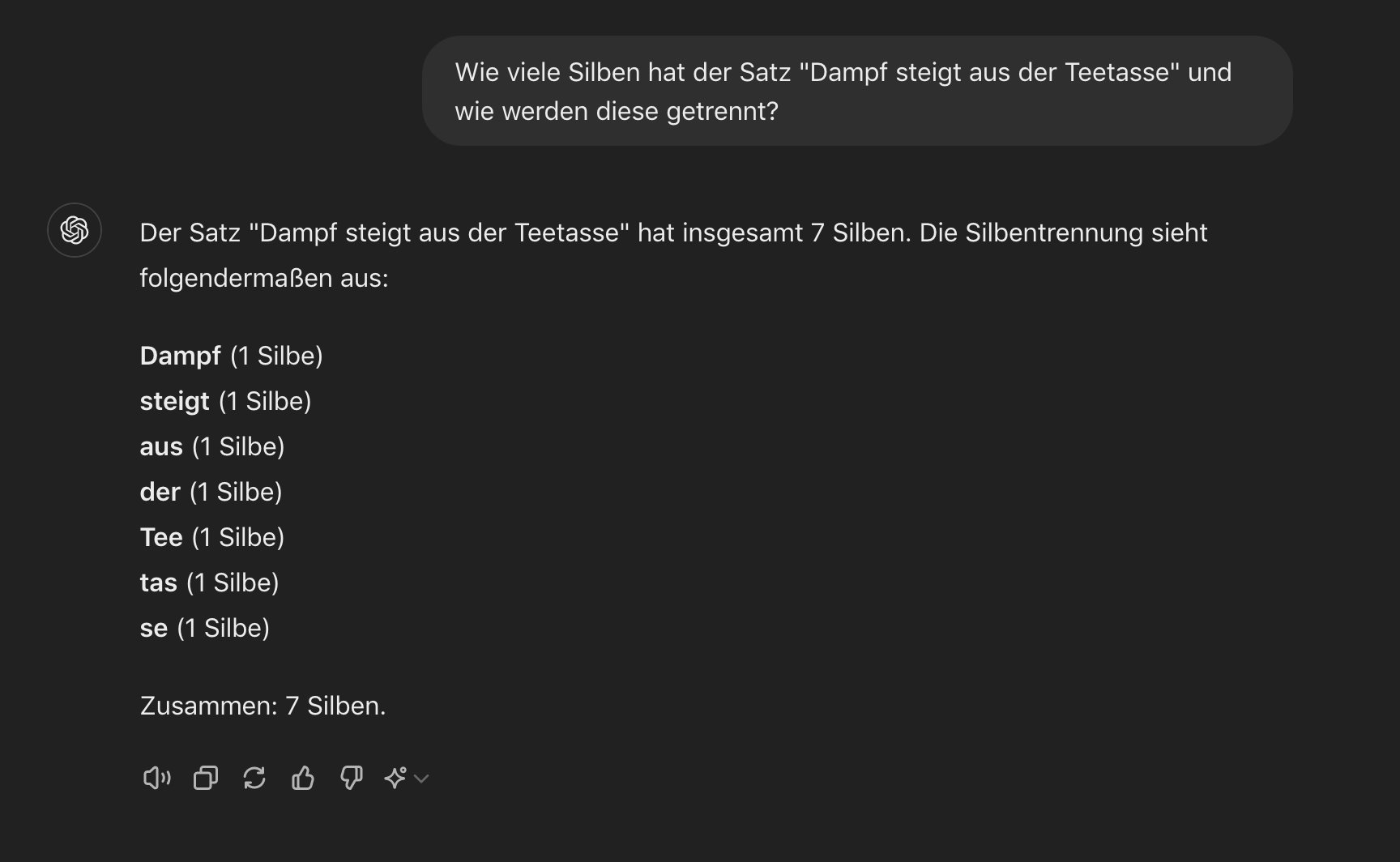The width and height of the screenshot is (1400, 862).
Task: Click the bold syllable "se"
Action: tap(154, 628)
